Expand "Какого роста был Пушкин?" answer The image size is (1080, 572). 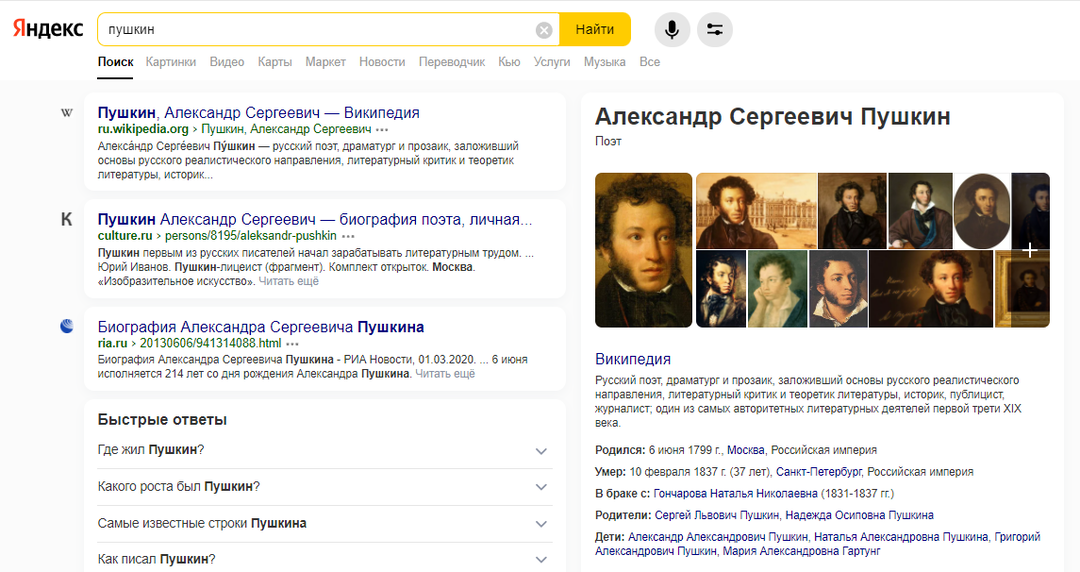coord(541,487)
